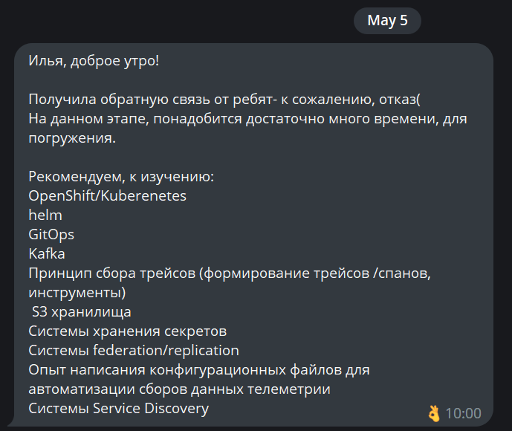Click the word 'погружения.' in the message
The width and height of the screenshot is (512, 431).
coord(72,138)
